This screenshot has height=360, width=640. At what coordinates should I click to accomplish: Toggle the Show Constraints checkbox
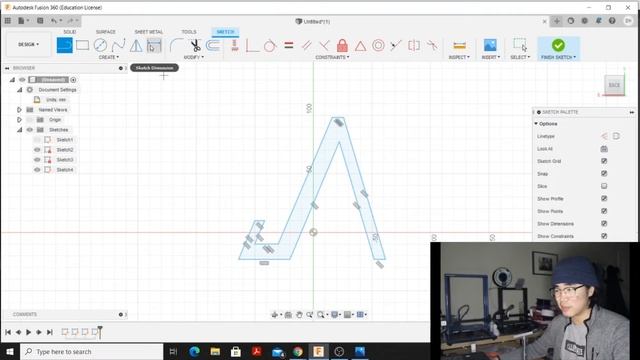tap(604, 236)
